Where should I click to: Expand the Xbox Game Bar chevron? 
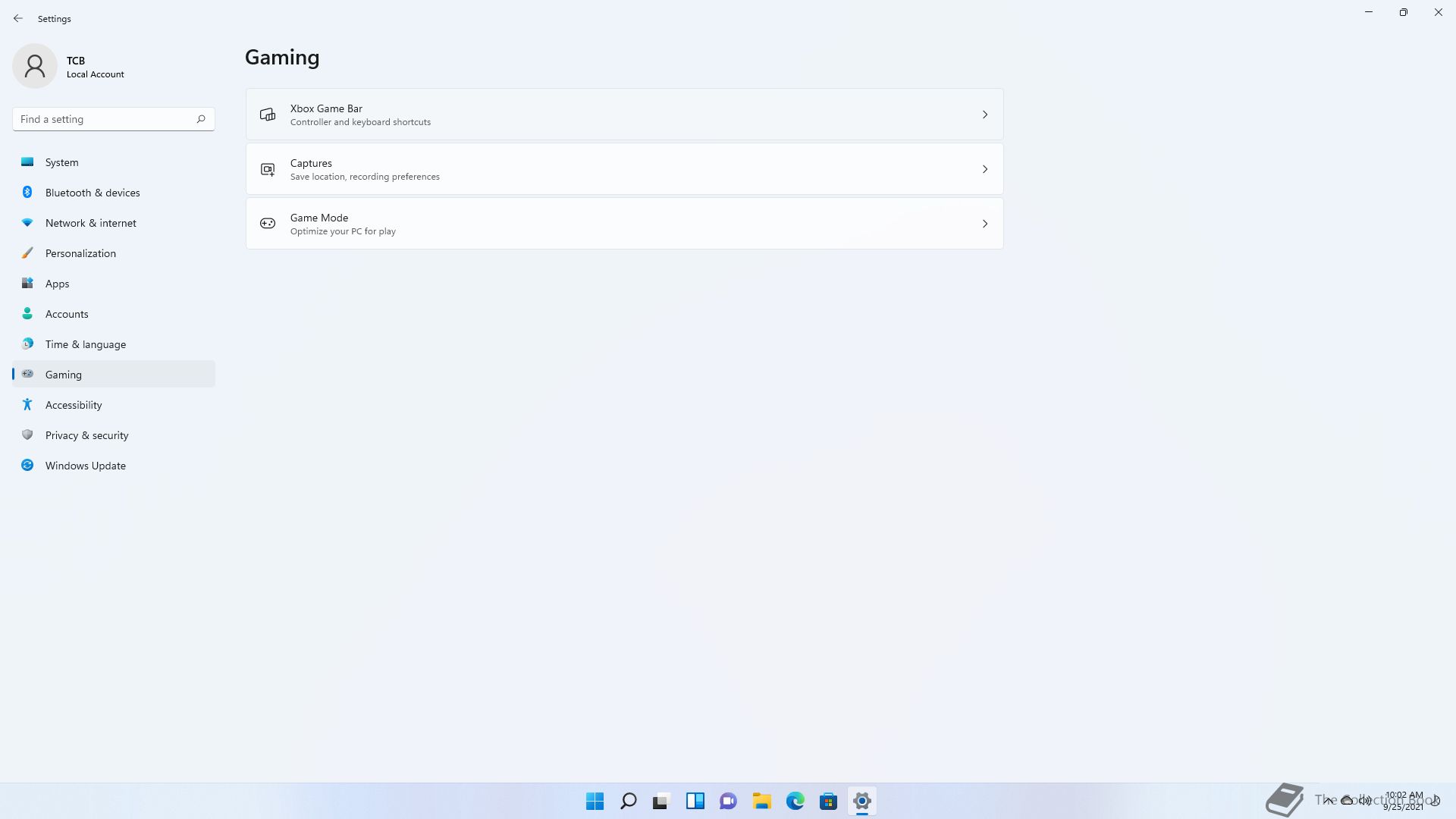pos(985,115)
